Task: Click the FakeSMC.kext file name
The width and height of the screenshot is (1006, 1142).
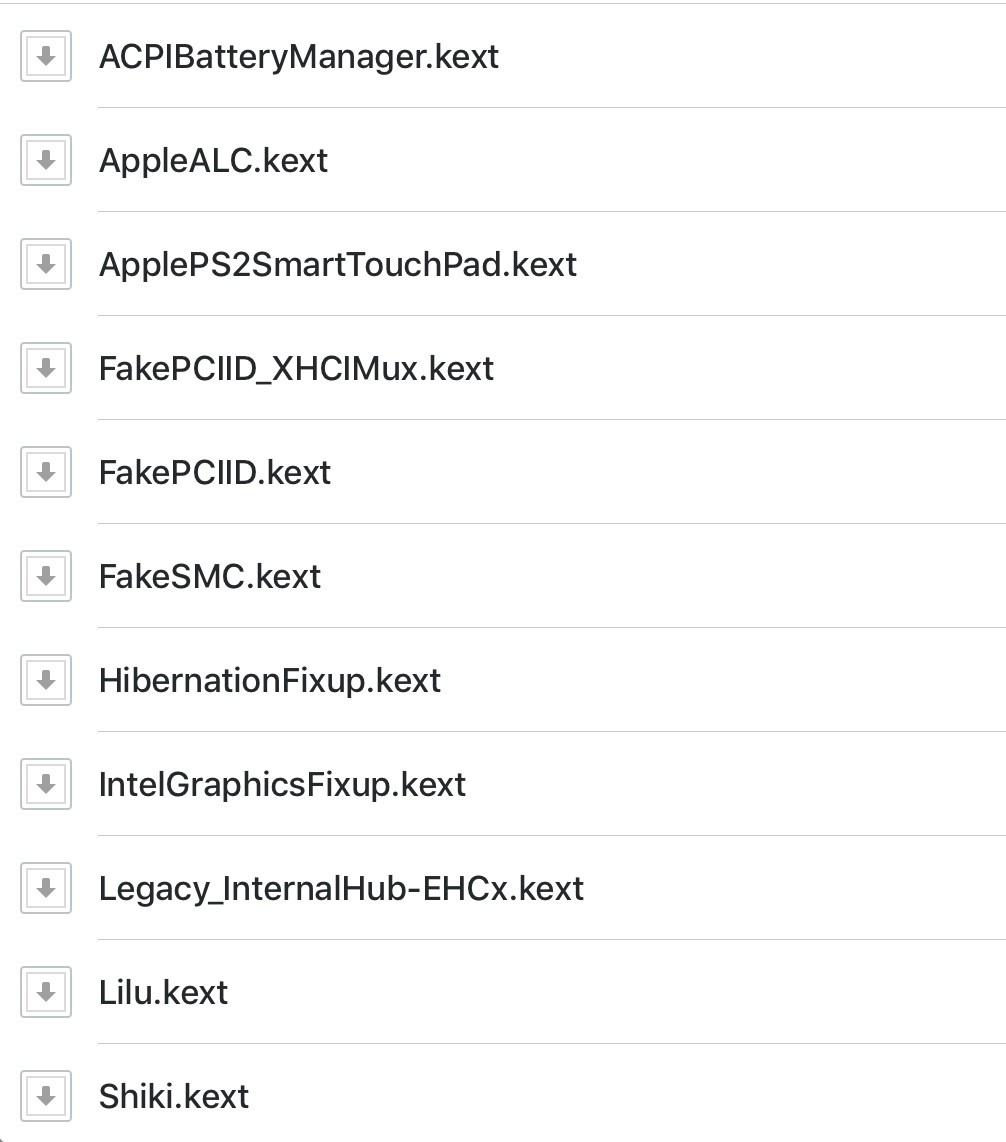Action: tap(210, 577)
